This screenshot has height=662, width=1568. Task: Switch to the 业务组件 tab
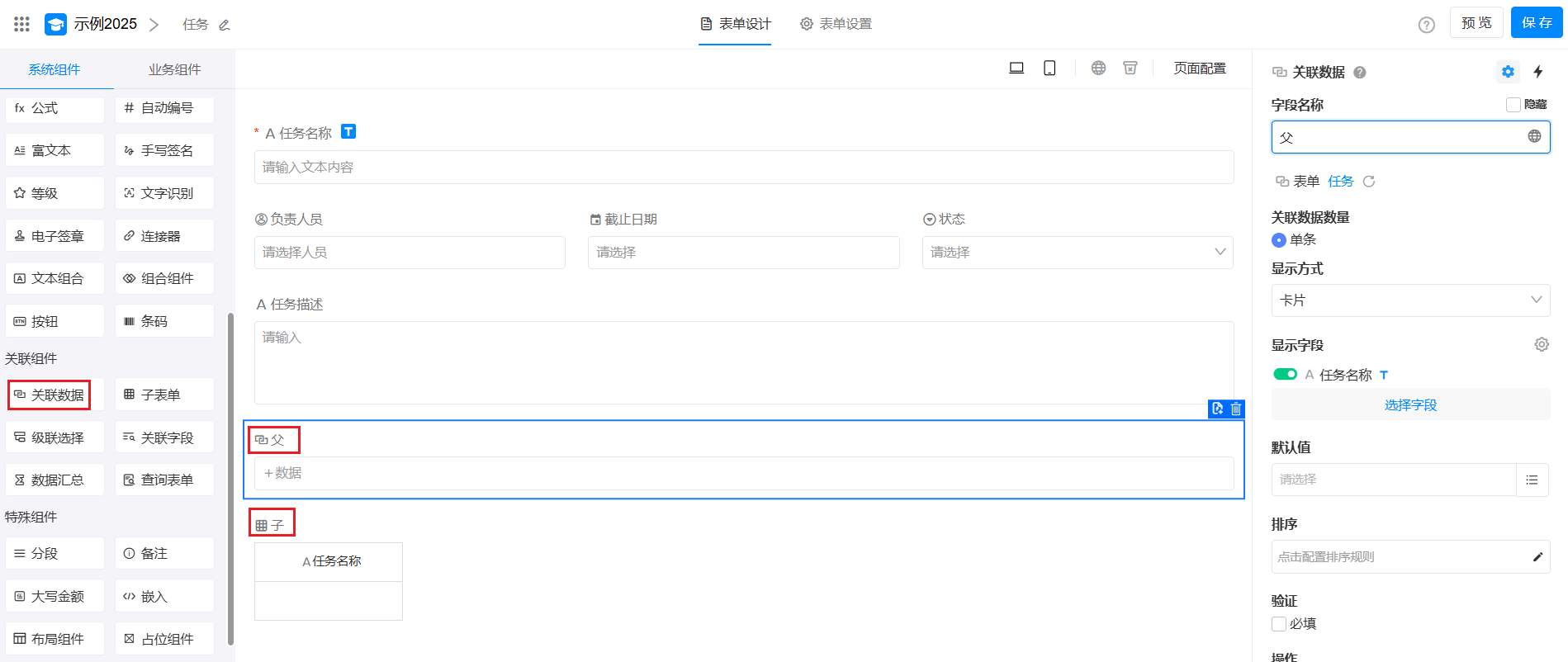(174, 69)
